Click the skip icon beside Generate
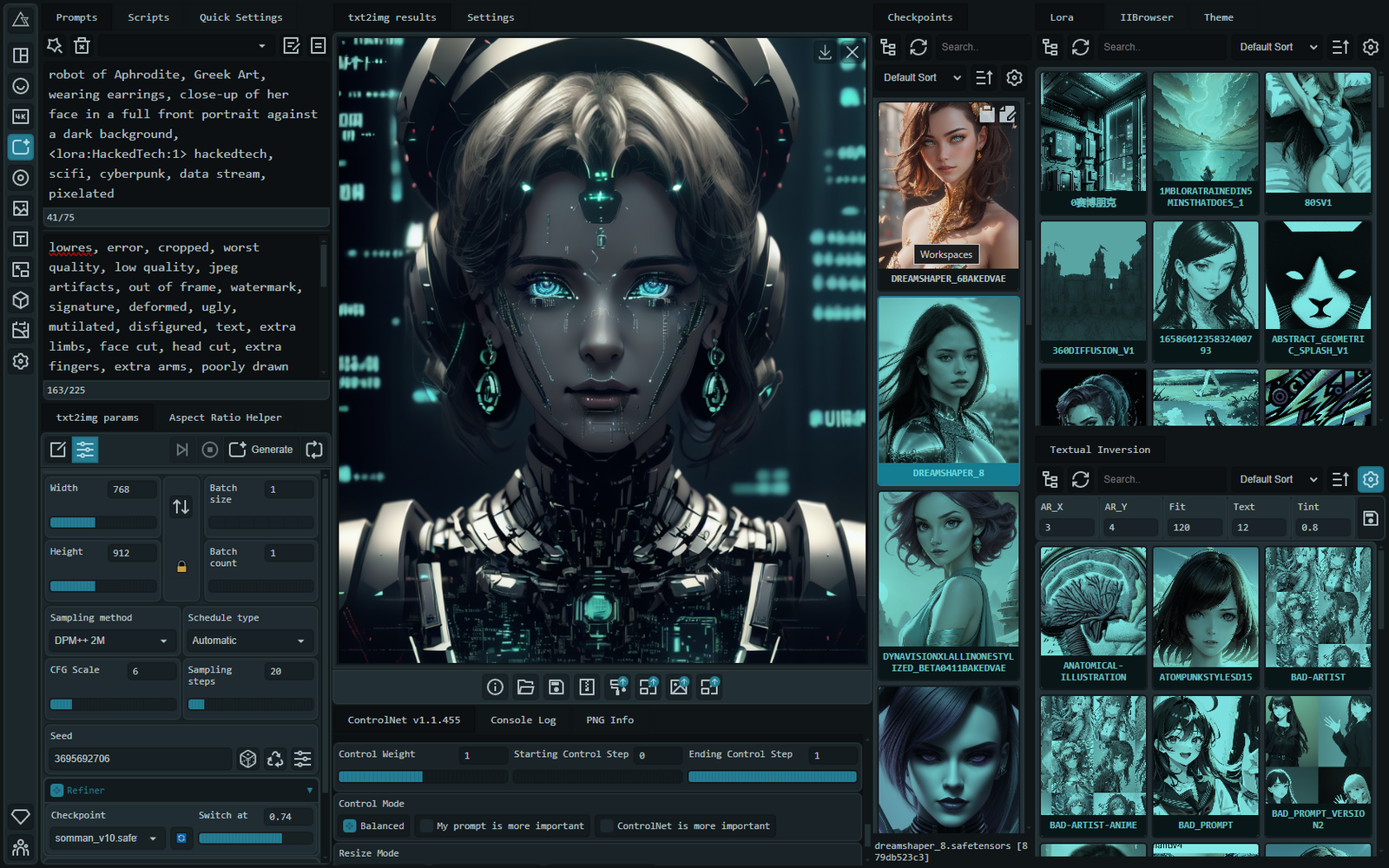Image resolution: width=1389 pixels, height=868 pixels. click(x=181, y=450)
